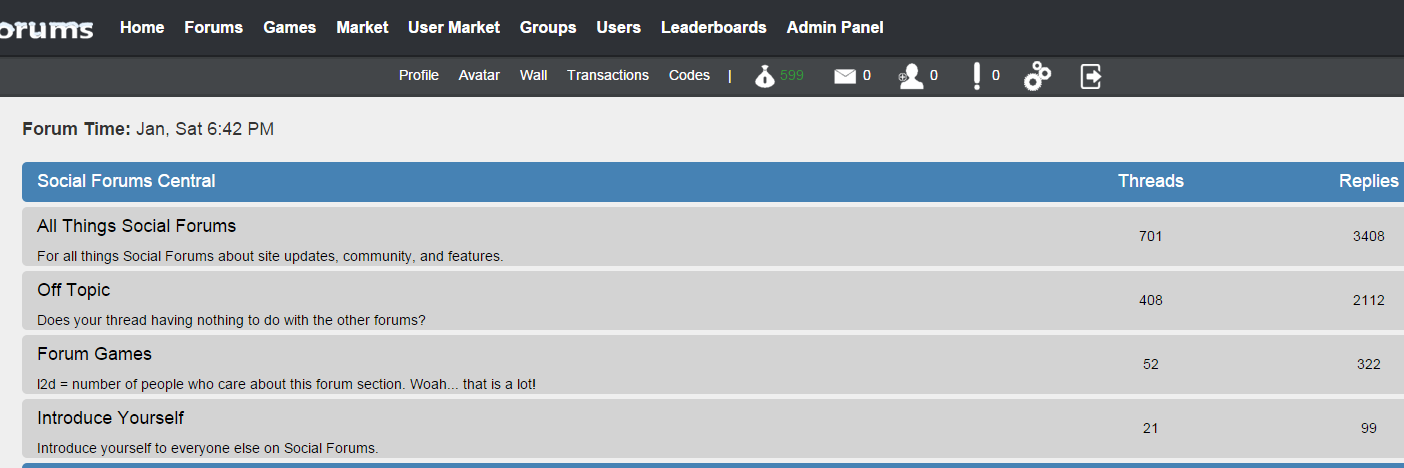
Task: Click the Threads column header
Action: click(x=1151, y=181)
